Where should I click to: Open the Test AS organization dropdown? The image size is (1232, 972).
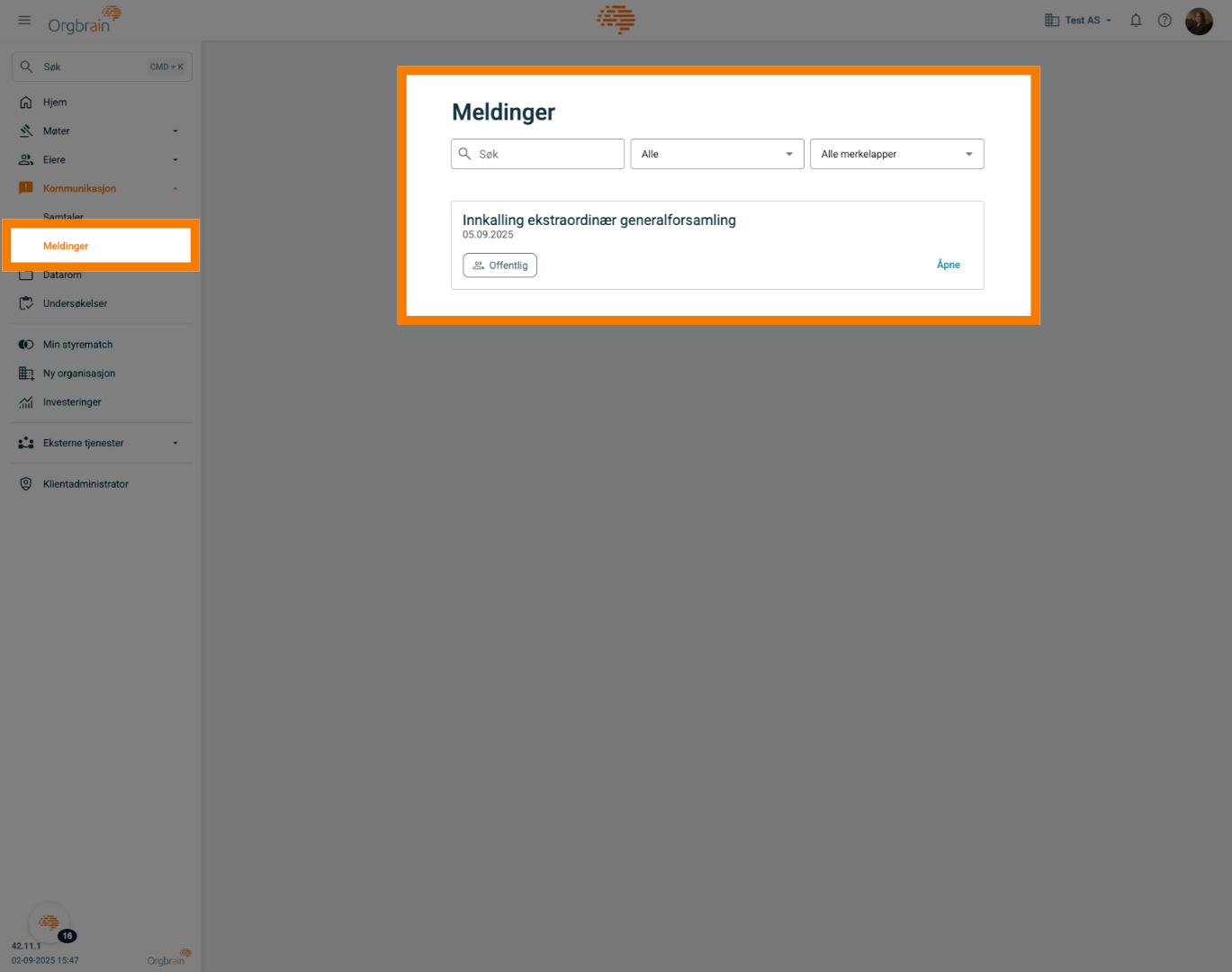(x=1078, y=20)
